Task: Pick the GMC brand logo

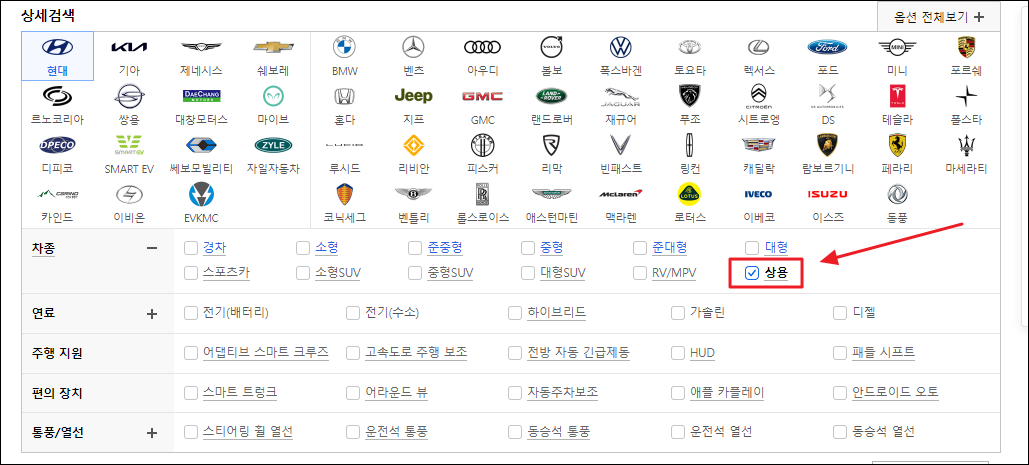Action: click(482, 96)
